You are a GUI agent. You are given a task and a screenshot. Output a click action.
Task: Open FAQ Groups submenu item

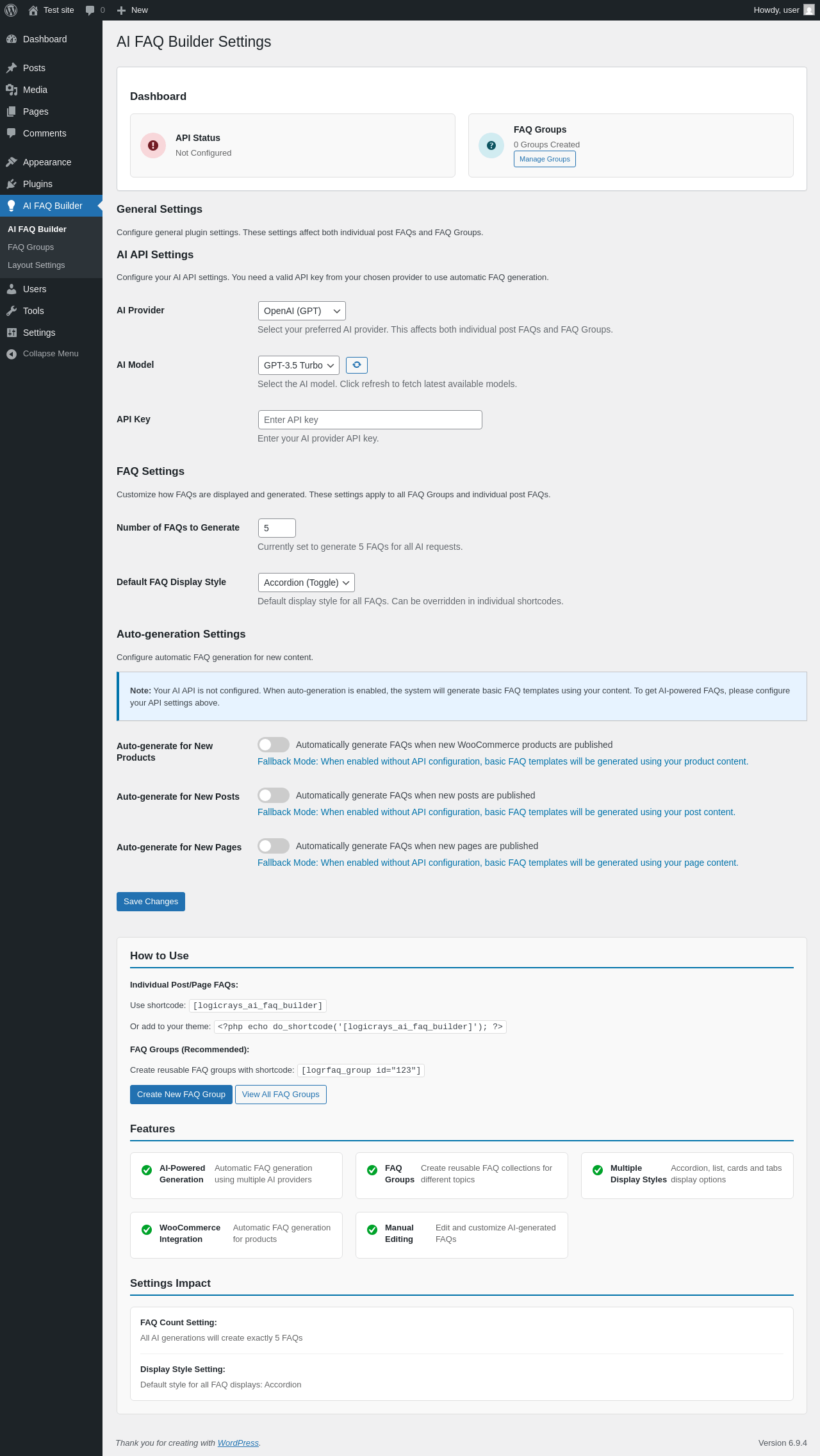tap(31, 247)
